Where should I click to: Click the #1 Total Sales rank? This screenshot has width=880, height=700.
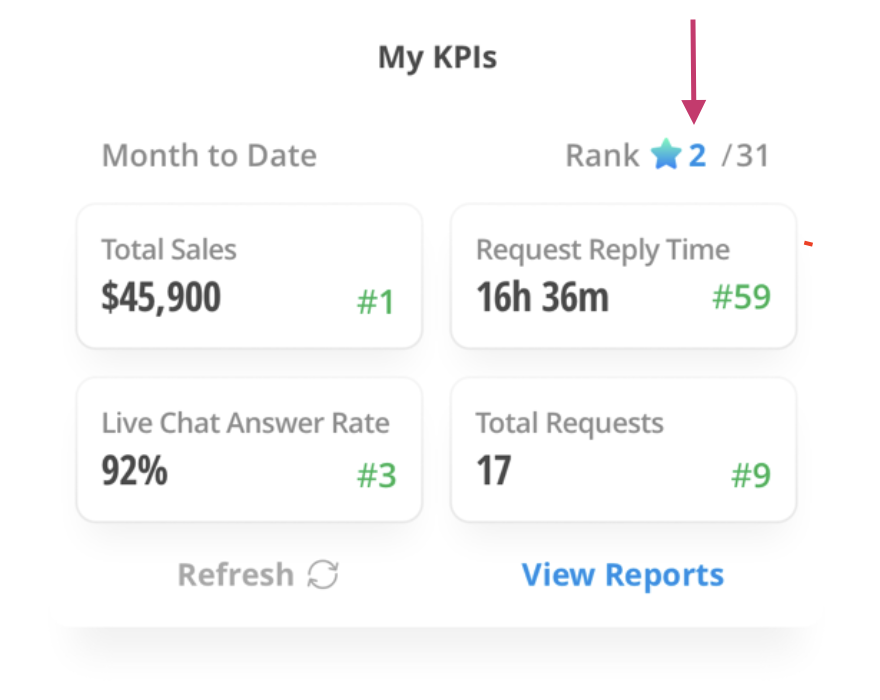click(x=375, y=302)
